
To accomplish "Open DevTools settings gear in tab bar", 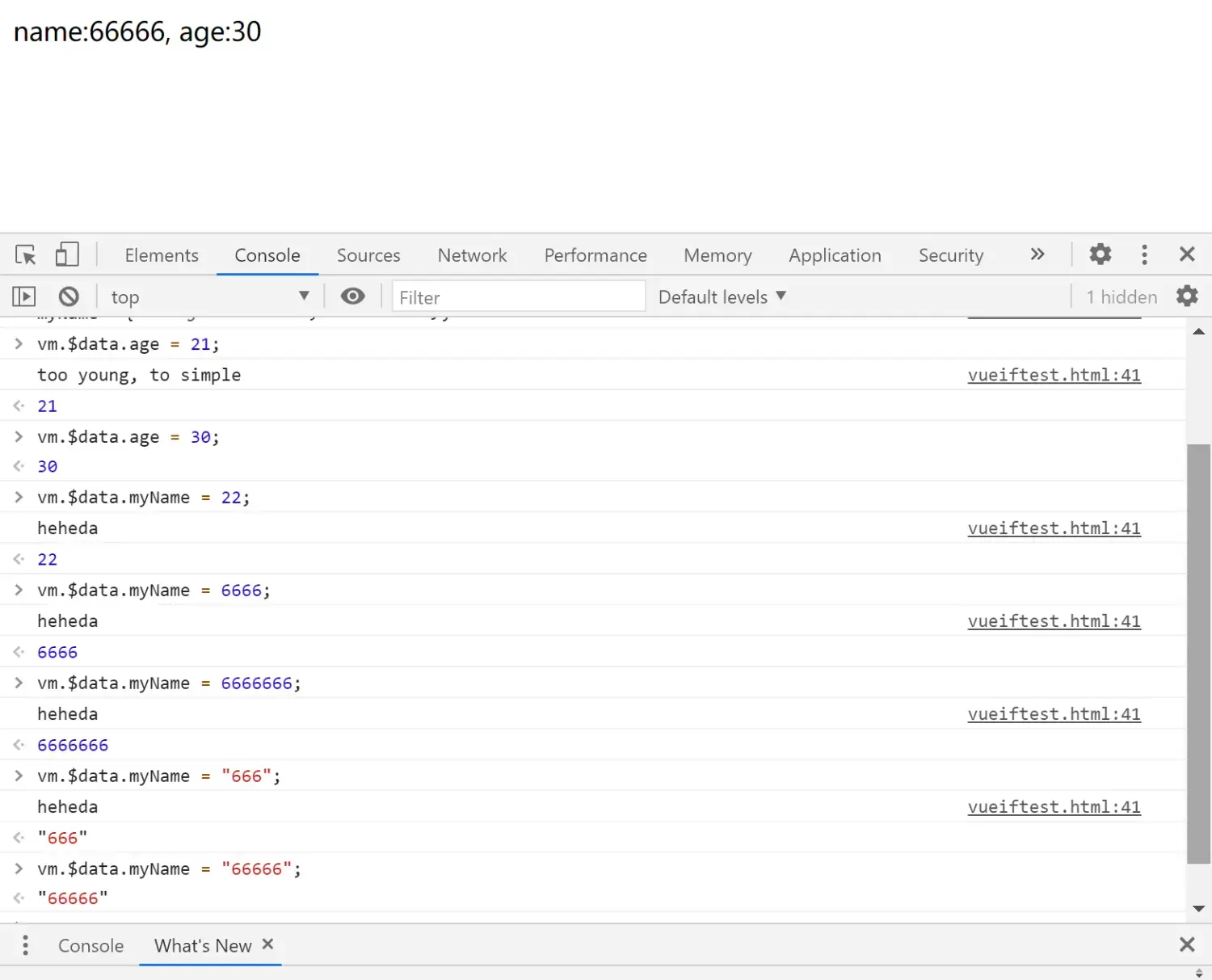I will (x=1100, y=254).
